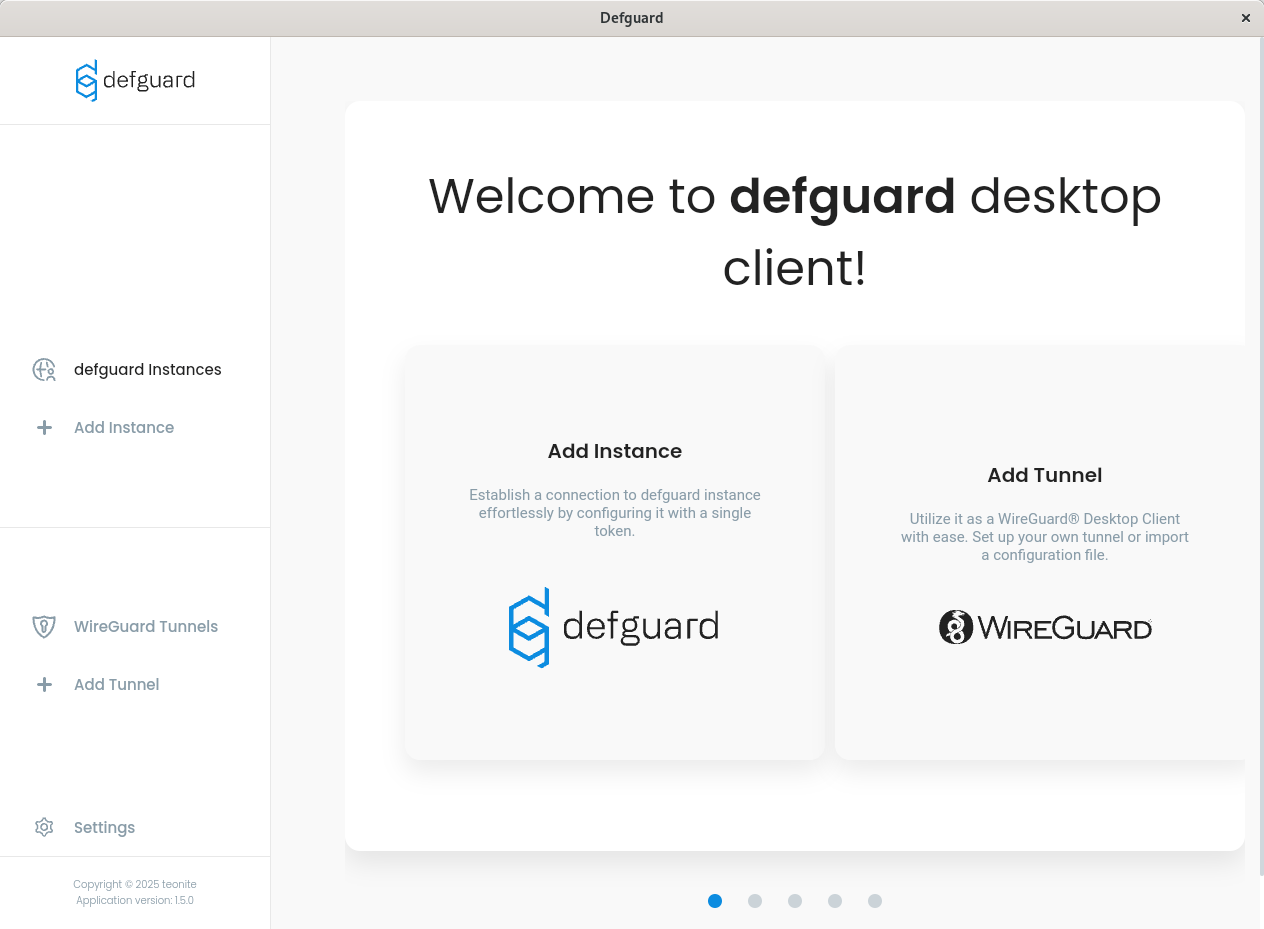This screenshot has height=929, width=1264.
Task: Click the WireGuard logo in Add Tunnel card
Action: click(1045, 627)
